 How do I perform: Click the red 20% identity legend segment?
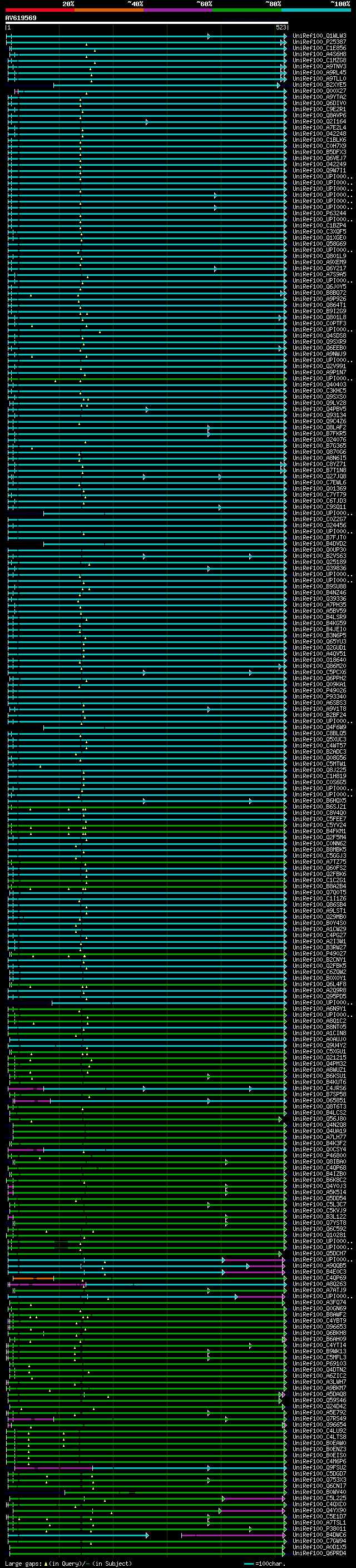tap(39, 10)
